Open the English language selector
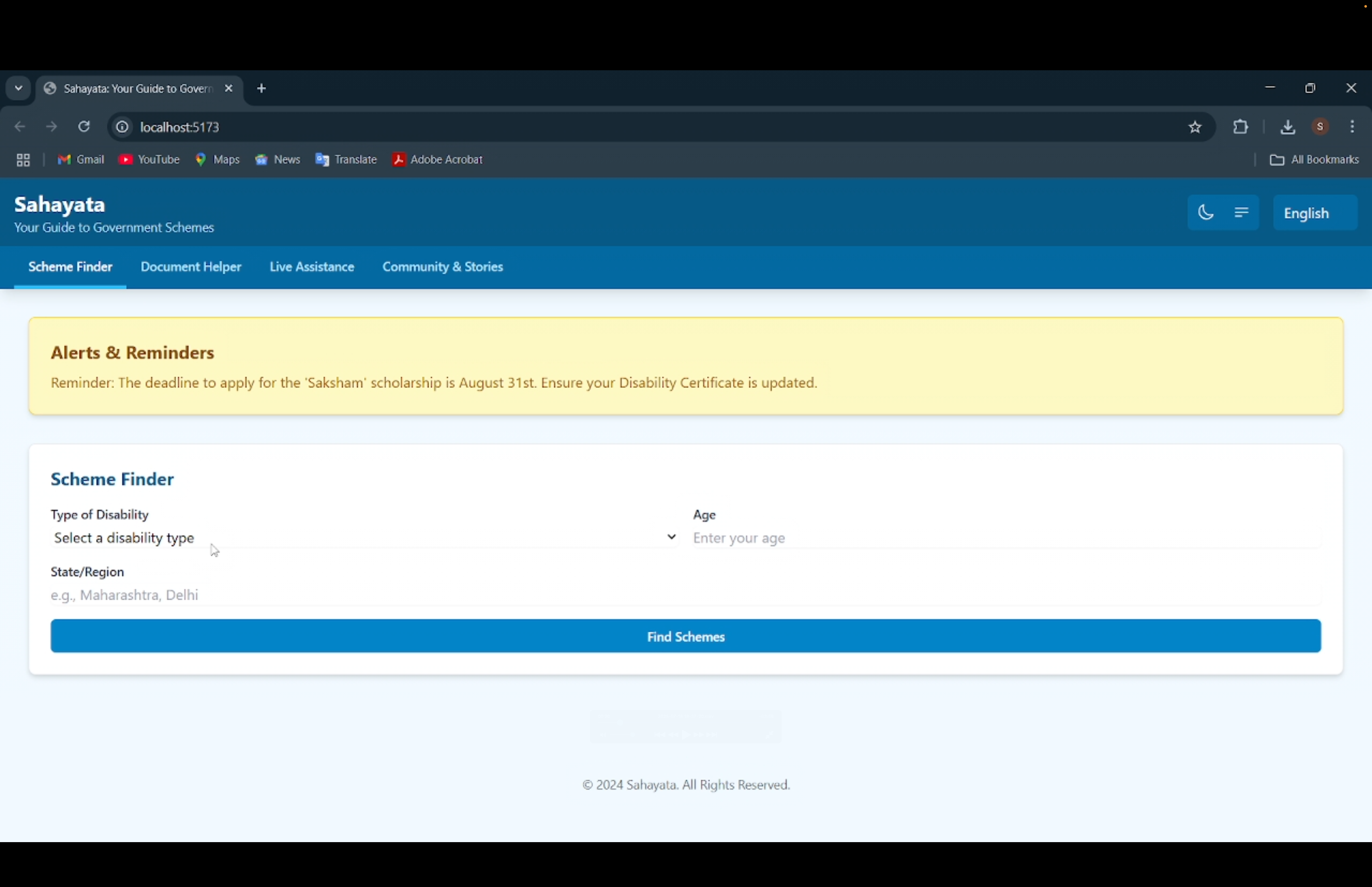 (1315, 213)
